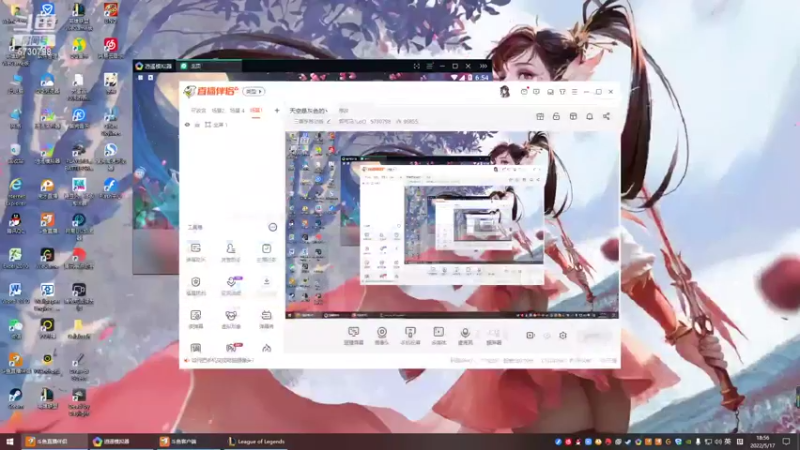The image size is (800, 450).
Task: Click the stream title 天空是灰色的
Action: click(x=308, y=111)
